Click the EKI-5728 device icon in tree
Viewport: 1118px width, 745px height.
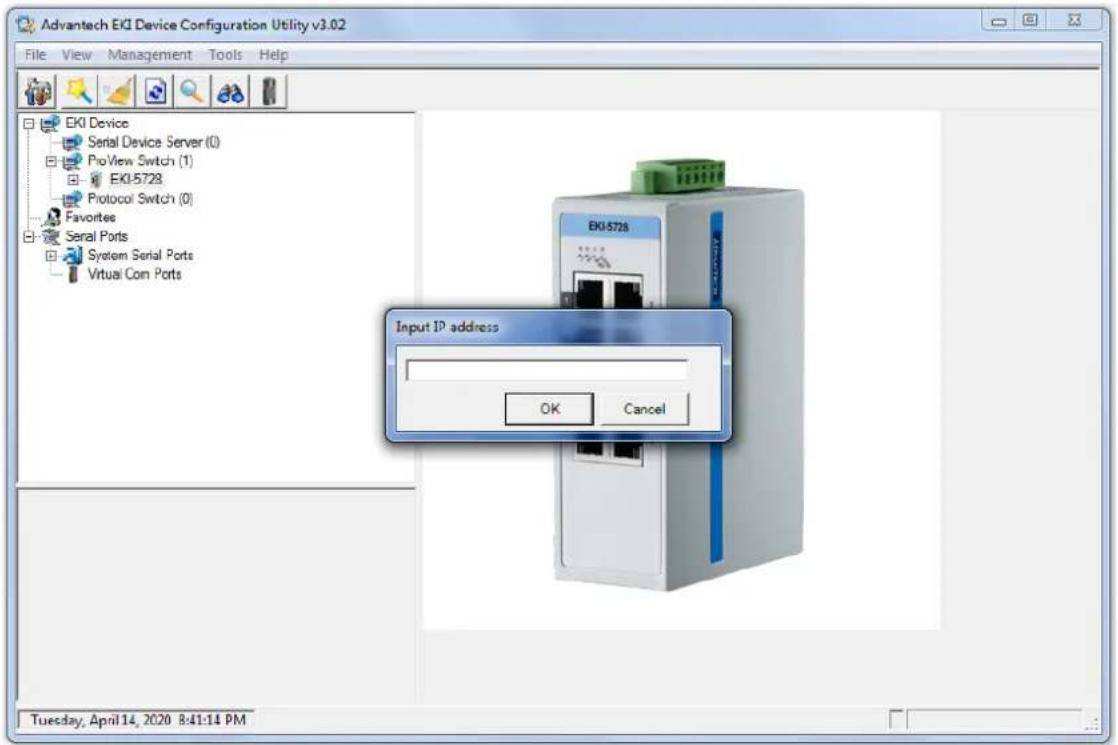(96, 180)
